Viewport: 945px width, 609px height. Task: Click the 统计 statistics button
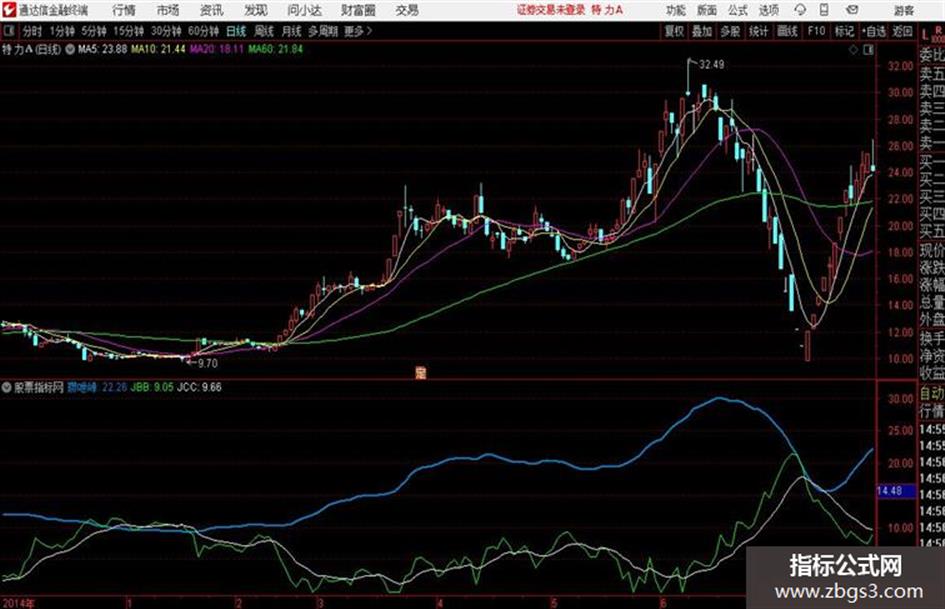tap(759, 31)
